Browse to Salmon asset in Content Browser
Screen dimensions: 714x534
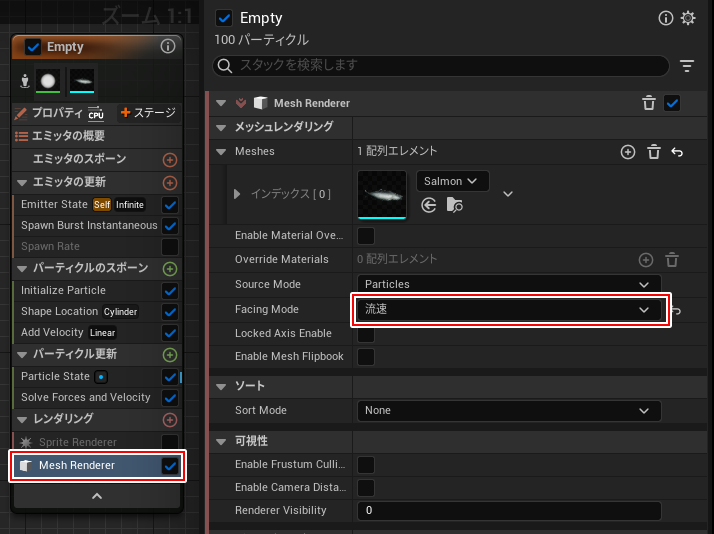[455, 205]
